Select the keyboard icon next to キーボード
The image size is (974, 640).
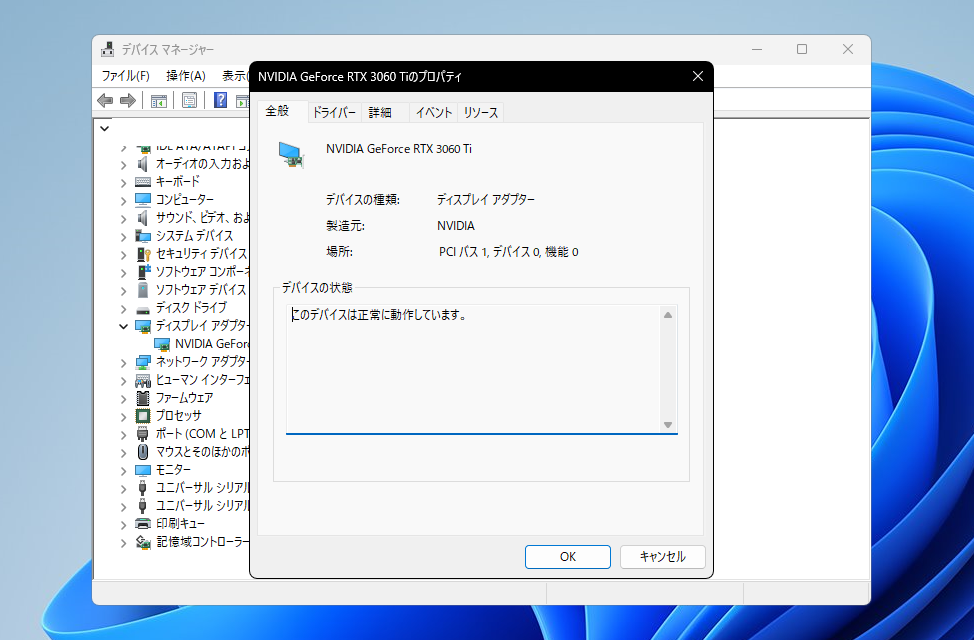point(143,182)
